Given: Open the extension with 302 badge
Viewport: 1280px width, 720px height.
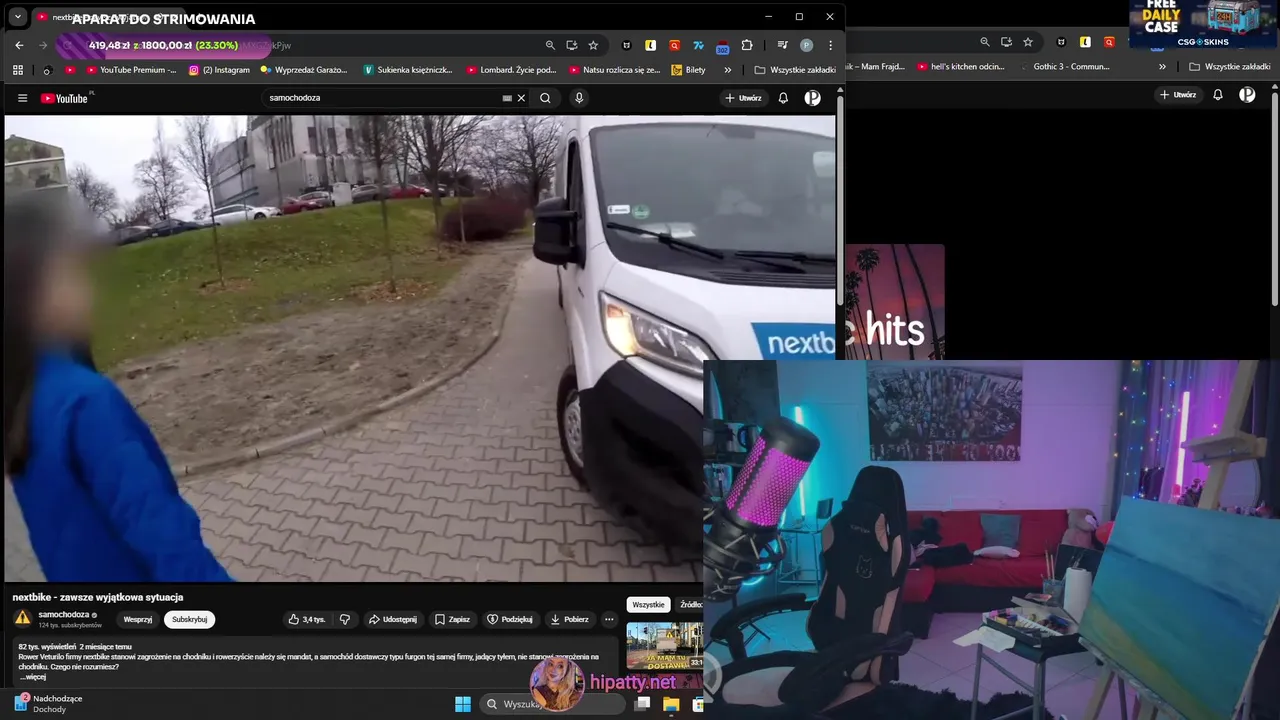Looking at the screenshot, I should pyautogui.click(x=722, y=46).
